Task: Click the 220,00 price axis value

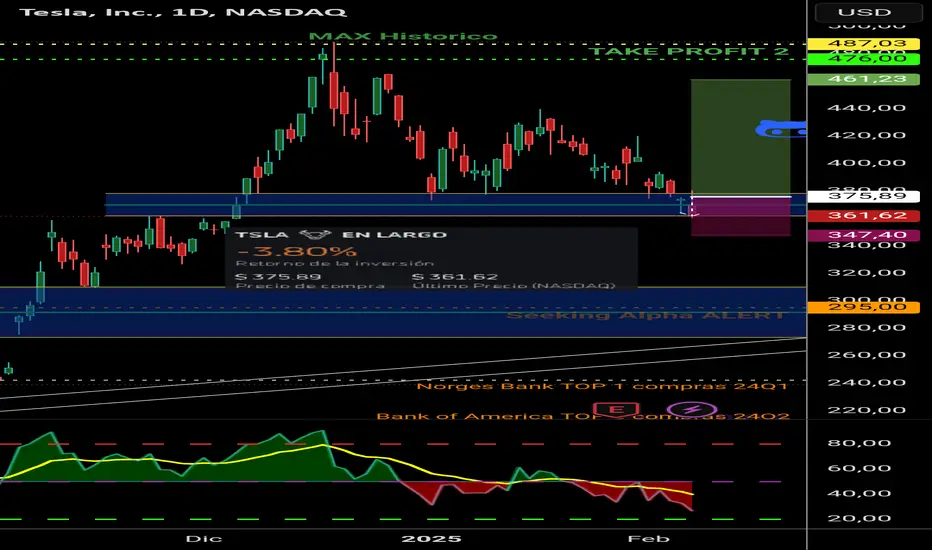Action: [867, 410]
